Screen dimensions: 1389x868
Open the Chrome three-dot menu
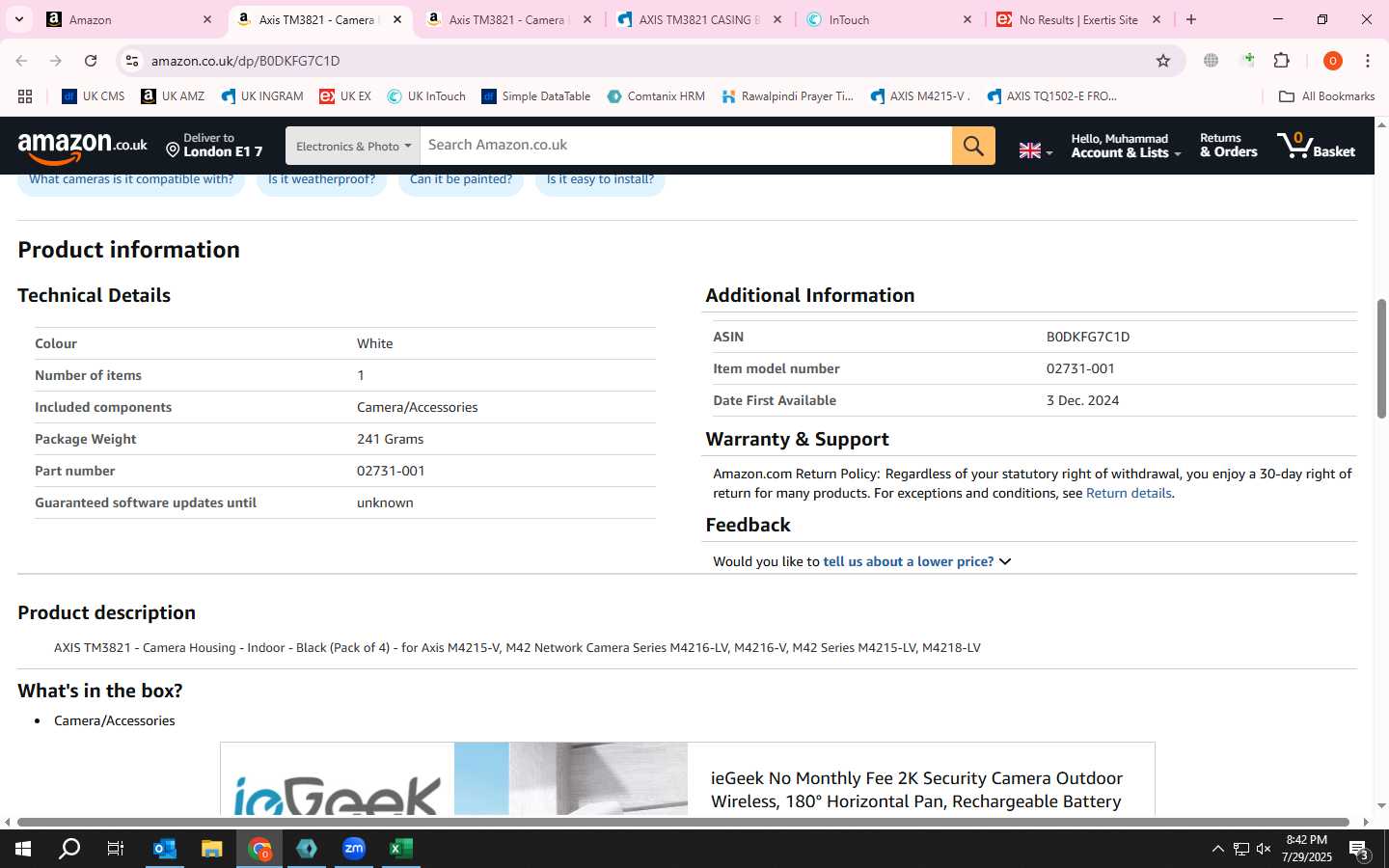tap(1368, 61)
